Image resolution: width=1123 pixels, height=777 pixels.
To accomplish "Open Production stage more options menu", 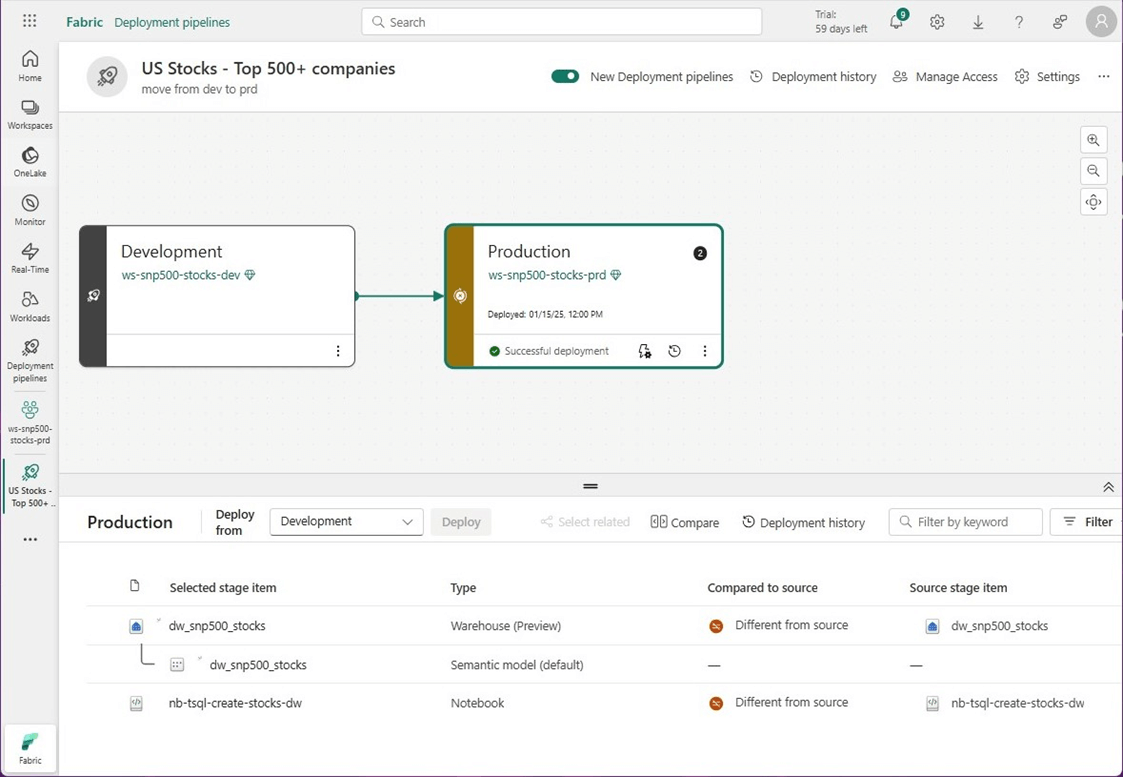I will [x=705, y=351].
